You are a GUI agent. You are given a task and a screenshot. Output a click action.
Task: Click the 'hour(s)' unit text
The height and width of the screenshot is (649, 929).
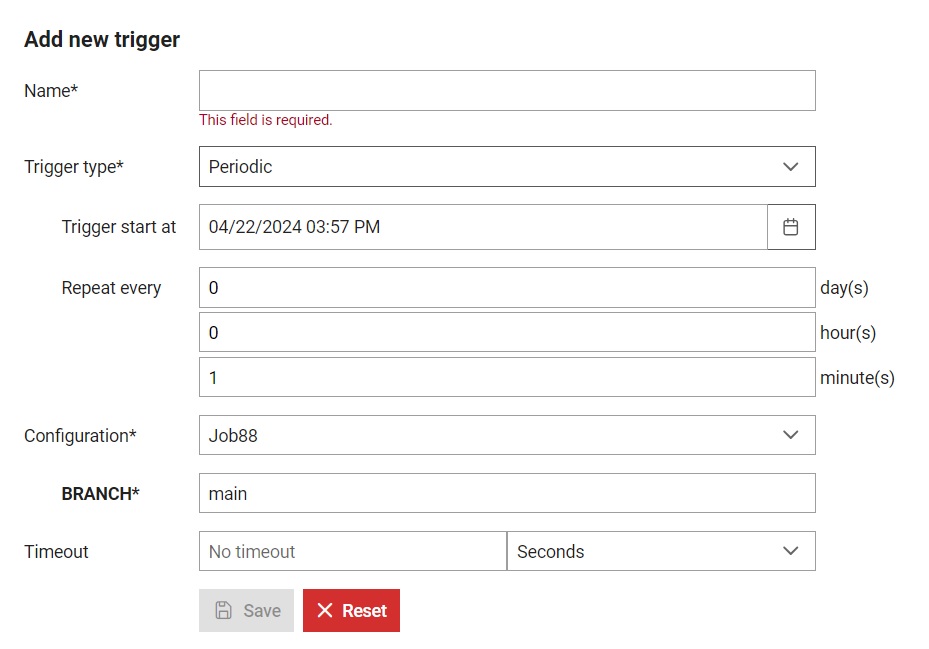848,333
